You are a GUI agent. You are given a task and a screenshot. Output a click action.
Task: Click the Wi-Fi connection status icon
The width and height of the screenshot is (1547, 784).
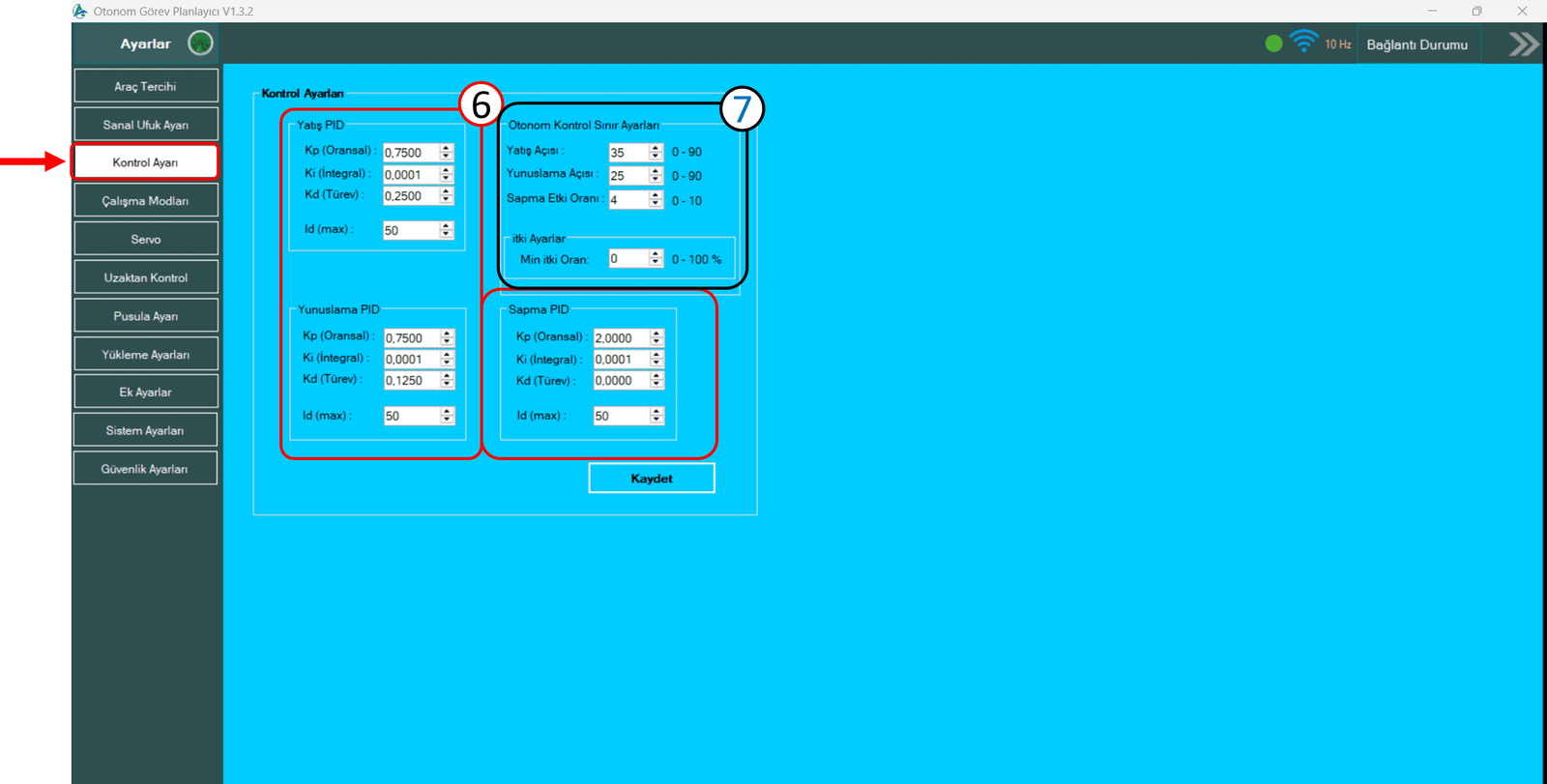tap(1303, 43)
